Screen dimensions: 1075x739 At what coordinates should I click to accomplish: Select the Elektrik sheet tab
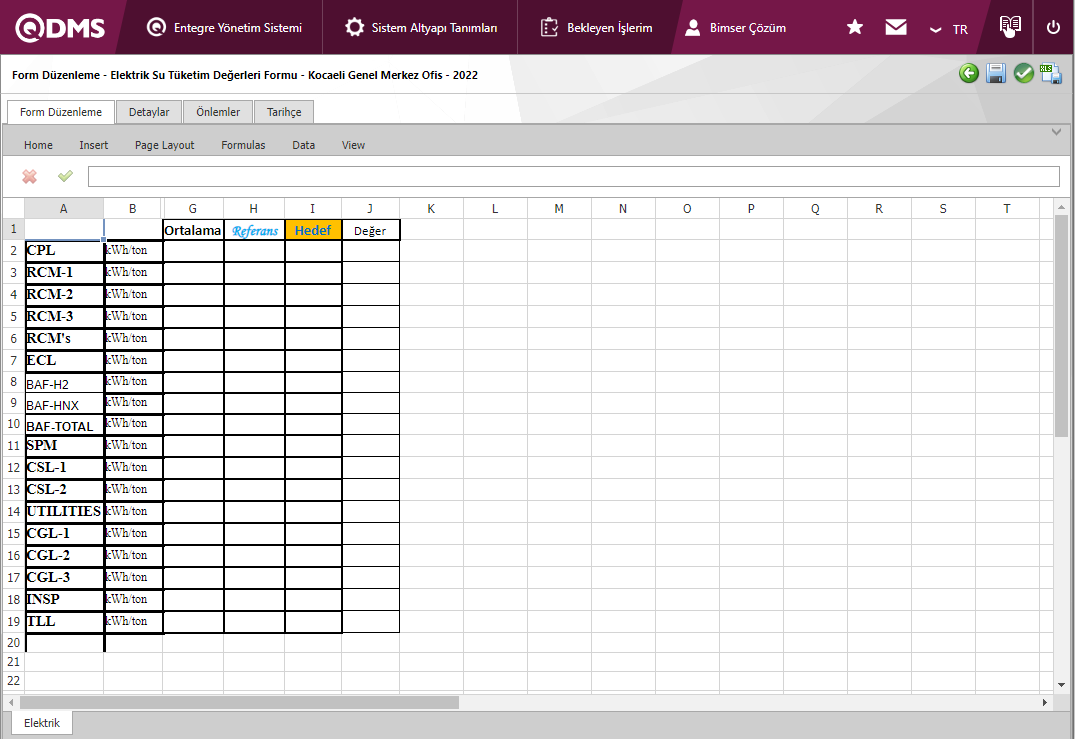pos(42,723)
